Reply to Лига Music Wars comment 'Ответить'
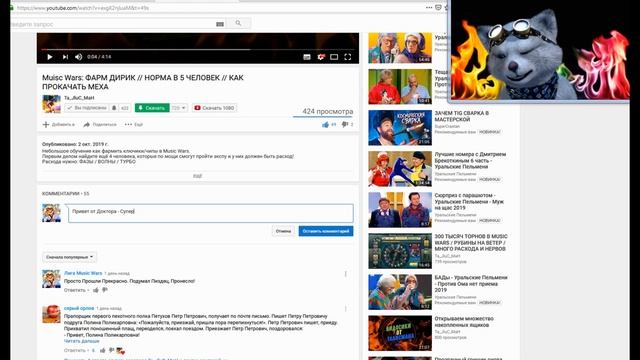Viewport: 640px width, 360px height. [75, 290]
